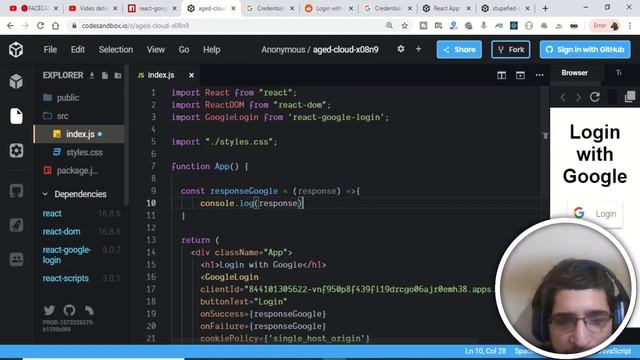Viewport: 640px width, 360px height.
Task: Sign in with GitHub
Action: [585, 49]
